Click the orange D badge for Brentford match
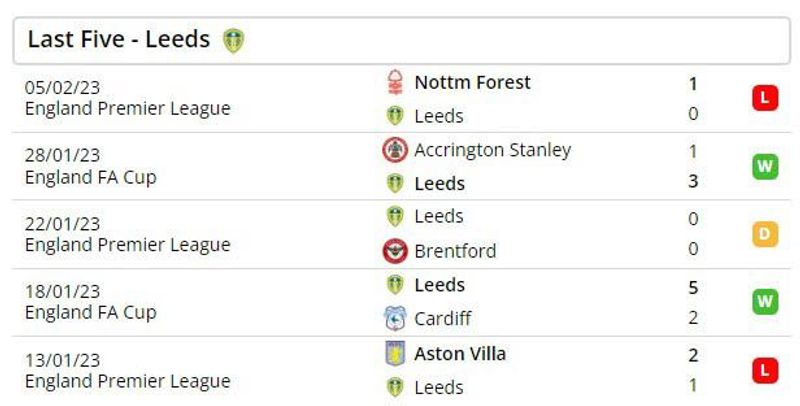Image resolution: width=800 pixels, height=406 pixels. 765,234
